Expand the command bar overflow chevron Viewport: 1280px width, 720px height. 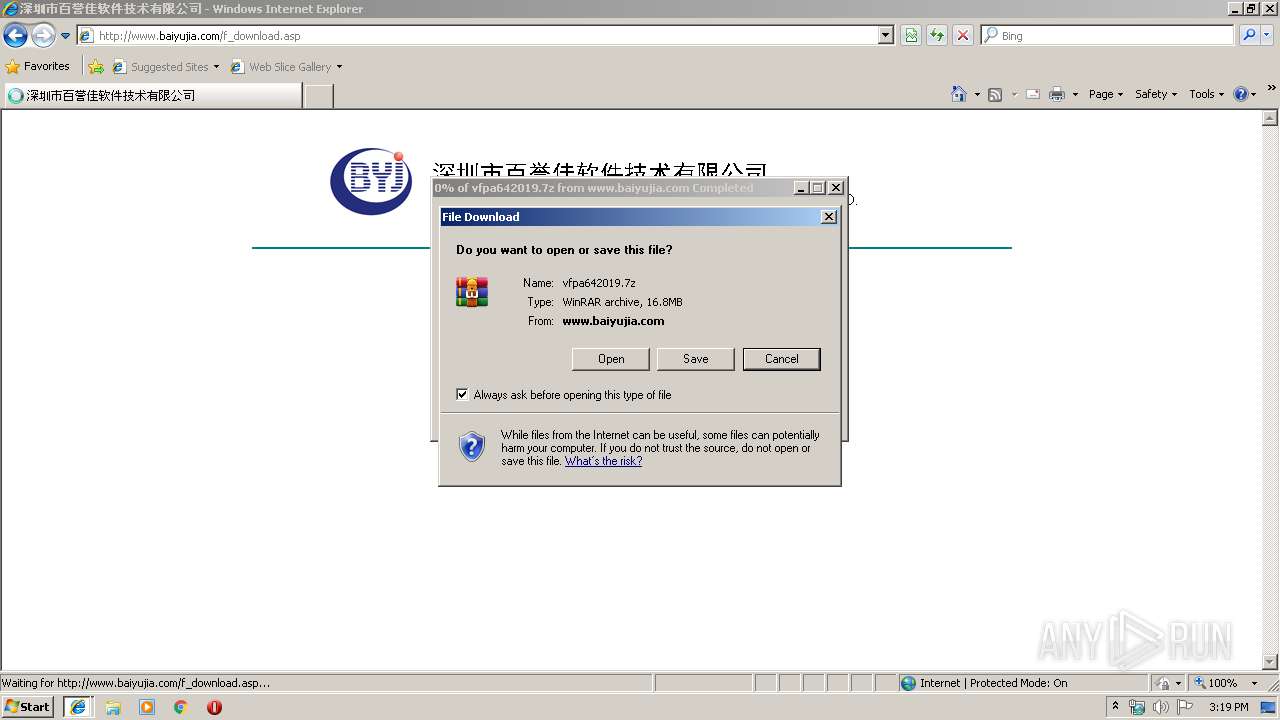pyautogui.click(x=1271, y=88)
